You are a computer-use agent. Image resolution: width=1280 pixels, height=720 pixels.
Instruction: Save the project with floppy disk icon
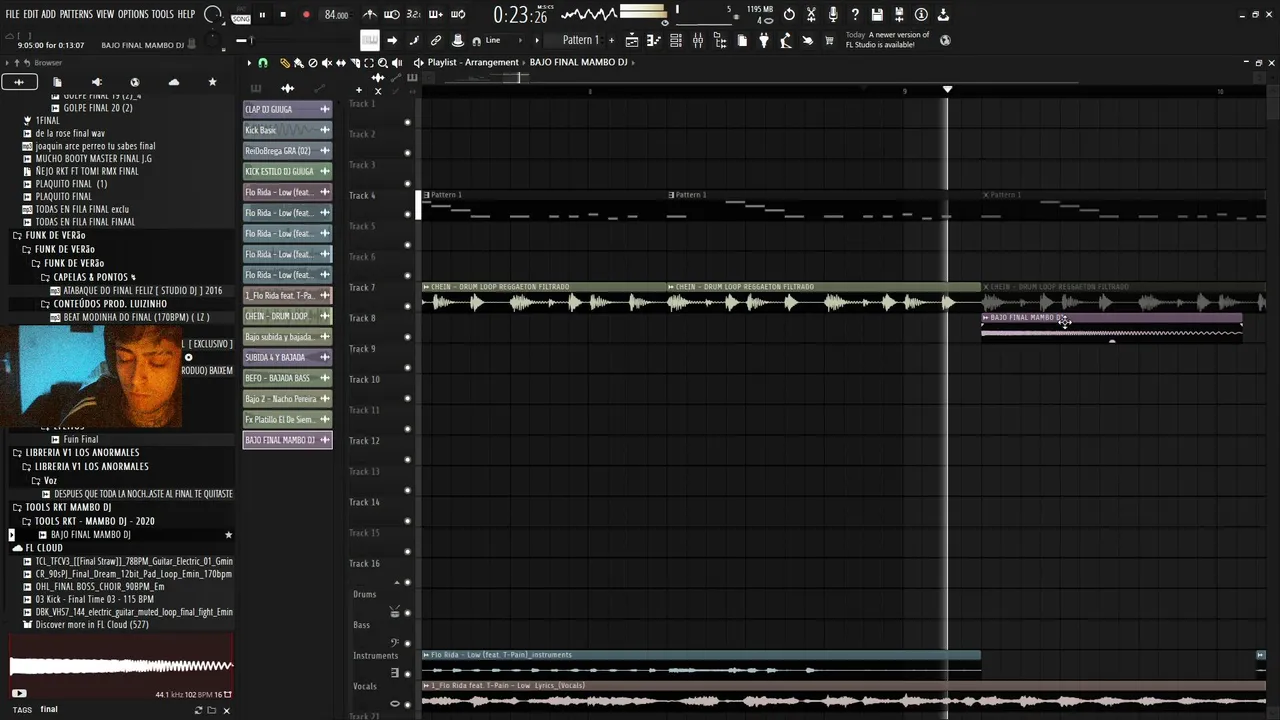pyautogui.click(x=877, y=15)
